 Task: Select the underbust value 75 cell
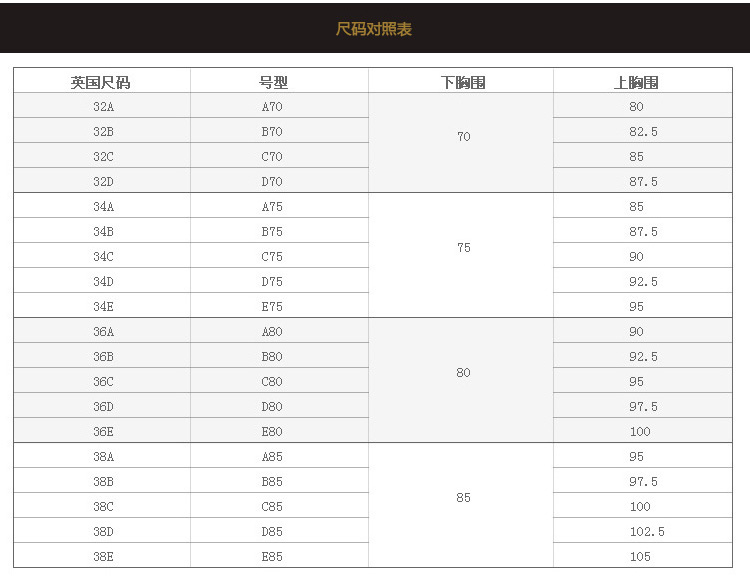click(463, 247)
